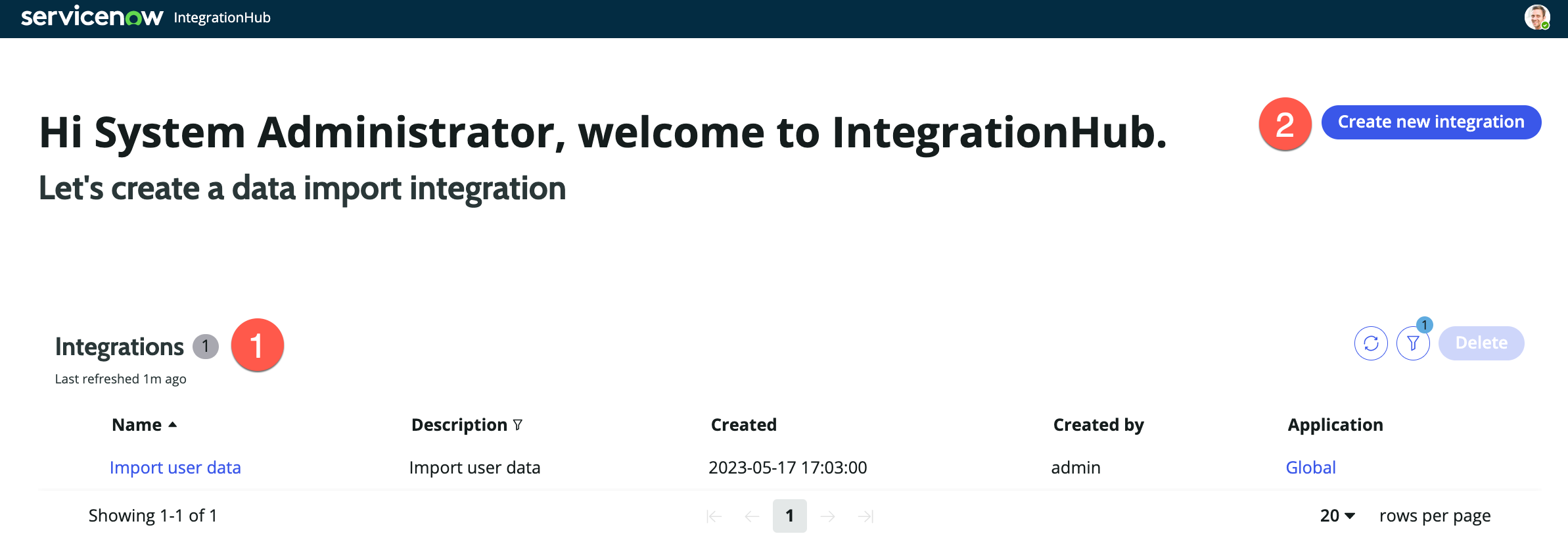
Task: Click the IntegrationHub title in header
Action: pos(222,18)
